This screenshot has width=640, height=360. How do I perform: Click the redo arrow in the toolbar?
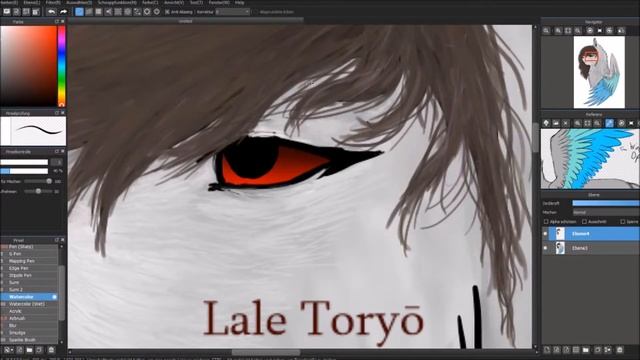(x=63, y=12)
